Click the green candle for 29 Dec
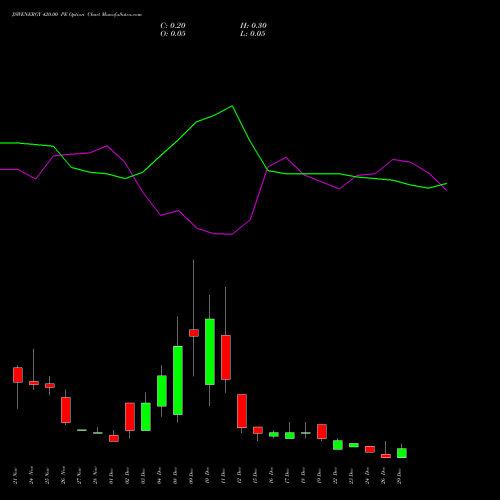This screenshot has width=500, height=500. [402, 453]
